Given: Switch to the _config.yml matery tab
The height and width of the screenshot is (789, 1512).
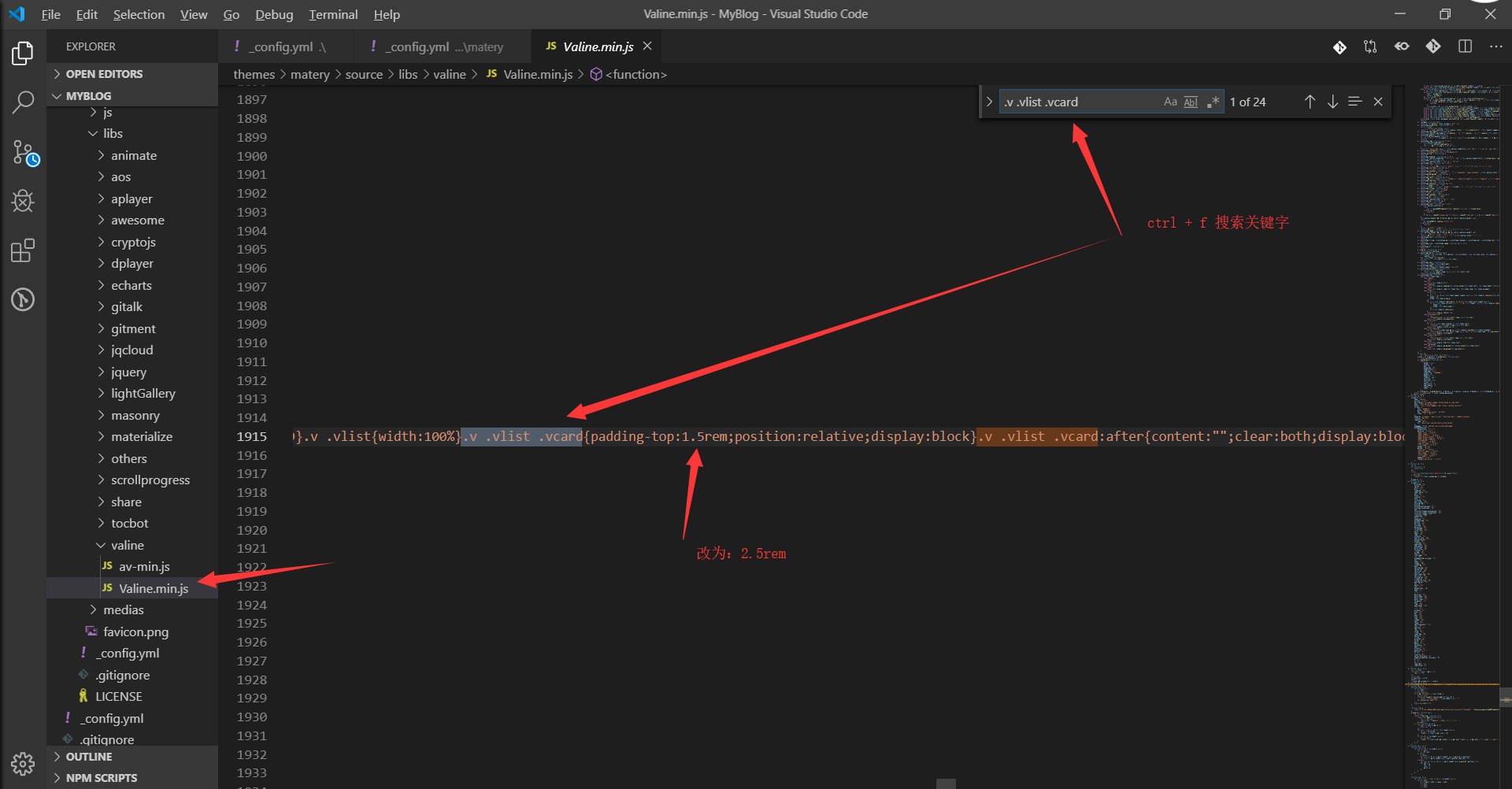Looking at the screenshot, I should pyautogui.click(x=443, y=46).
